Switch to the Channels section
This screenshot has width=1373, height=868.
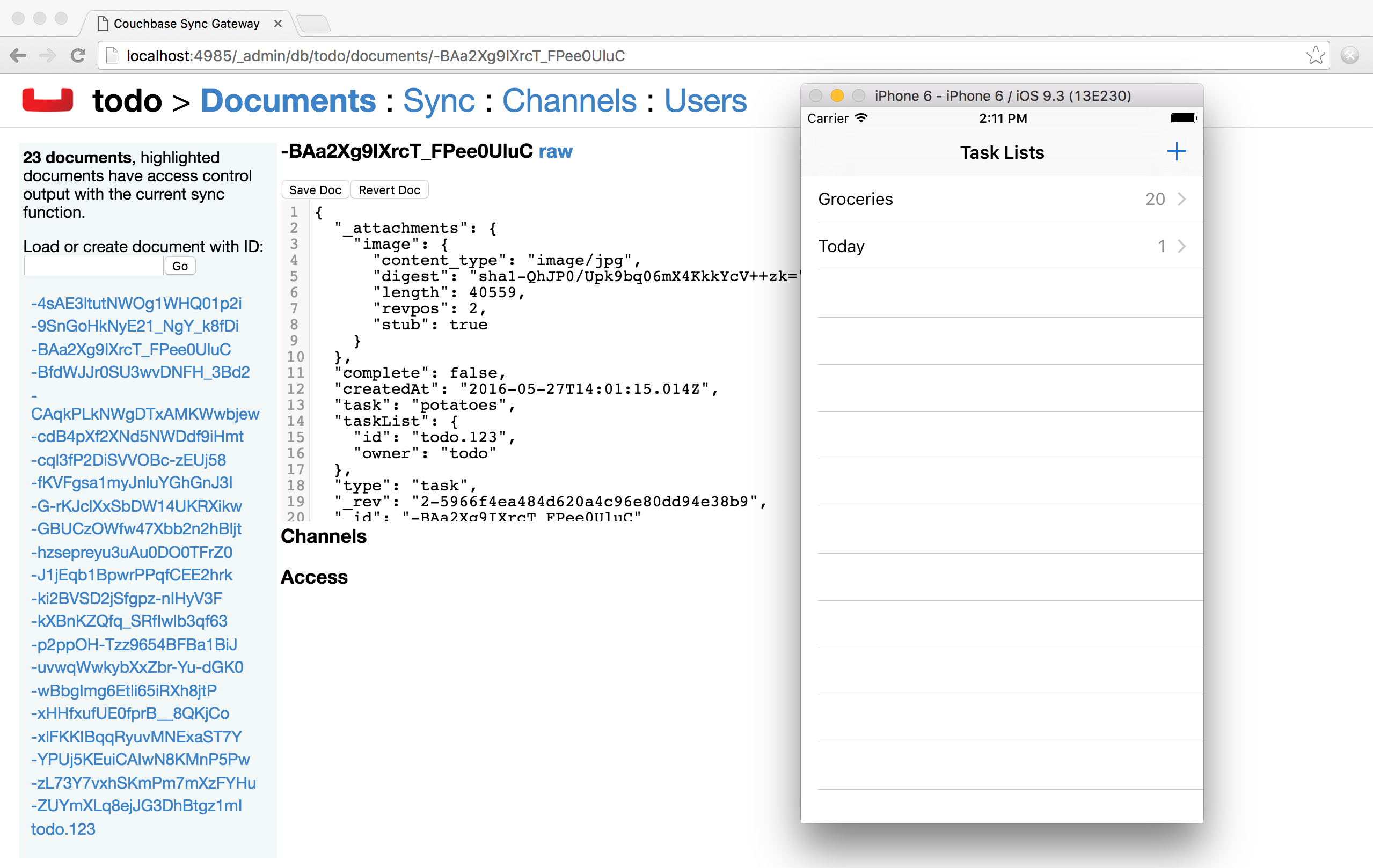[x=568, y=101]
